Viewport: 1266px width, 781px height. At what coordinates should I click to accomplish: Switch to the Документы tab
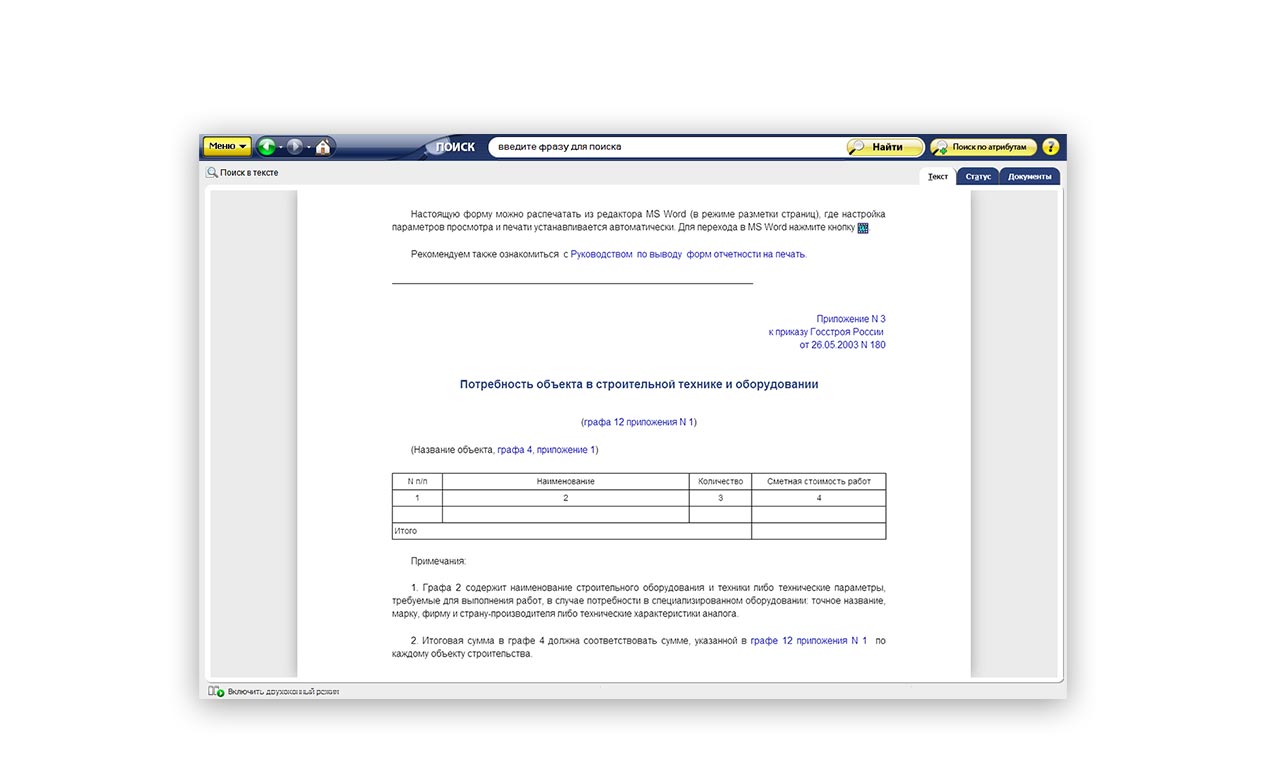(1029, 176)
